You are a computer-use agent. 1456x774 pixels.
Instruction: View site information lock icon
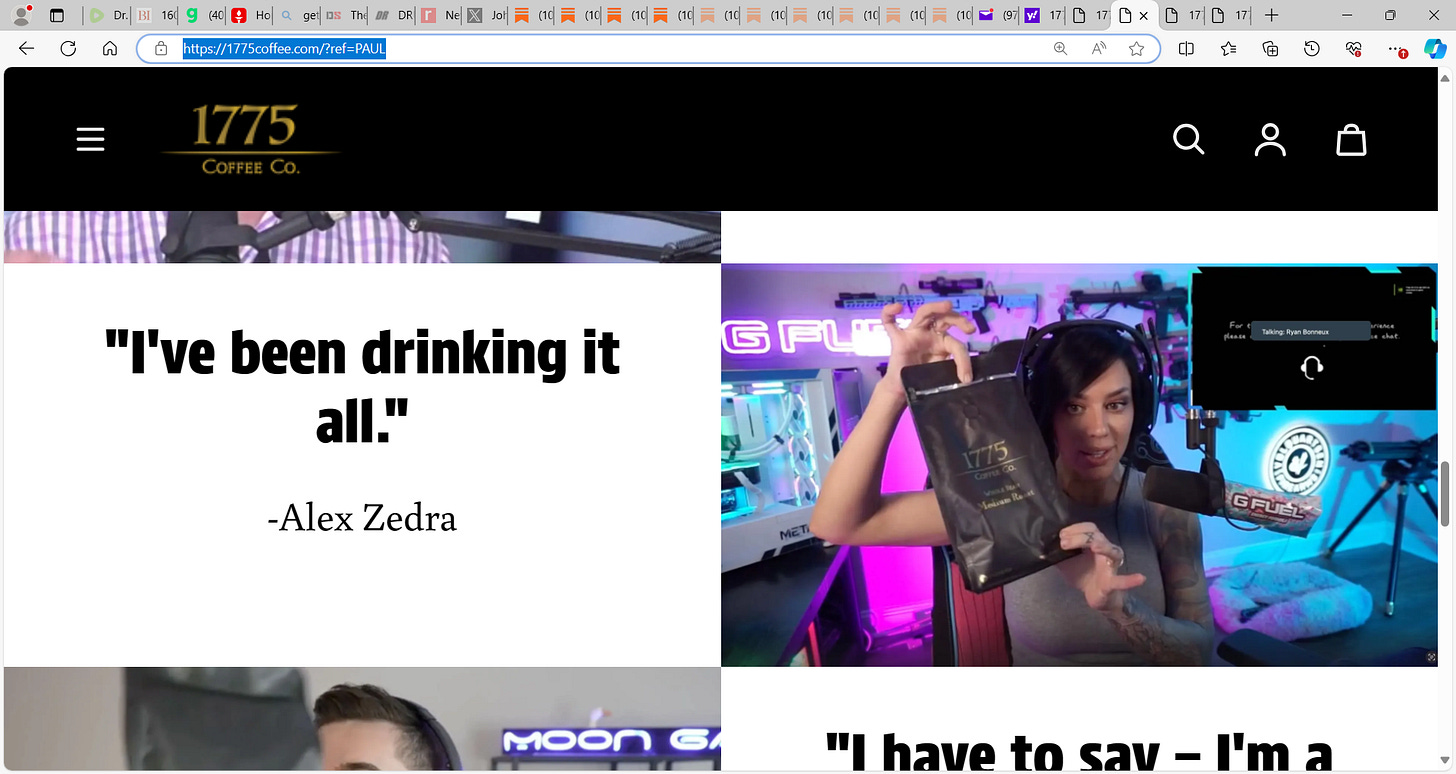pos(160,48)
